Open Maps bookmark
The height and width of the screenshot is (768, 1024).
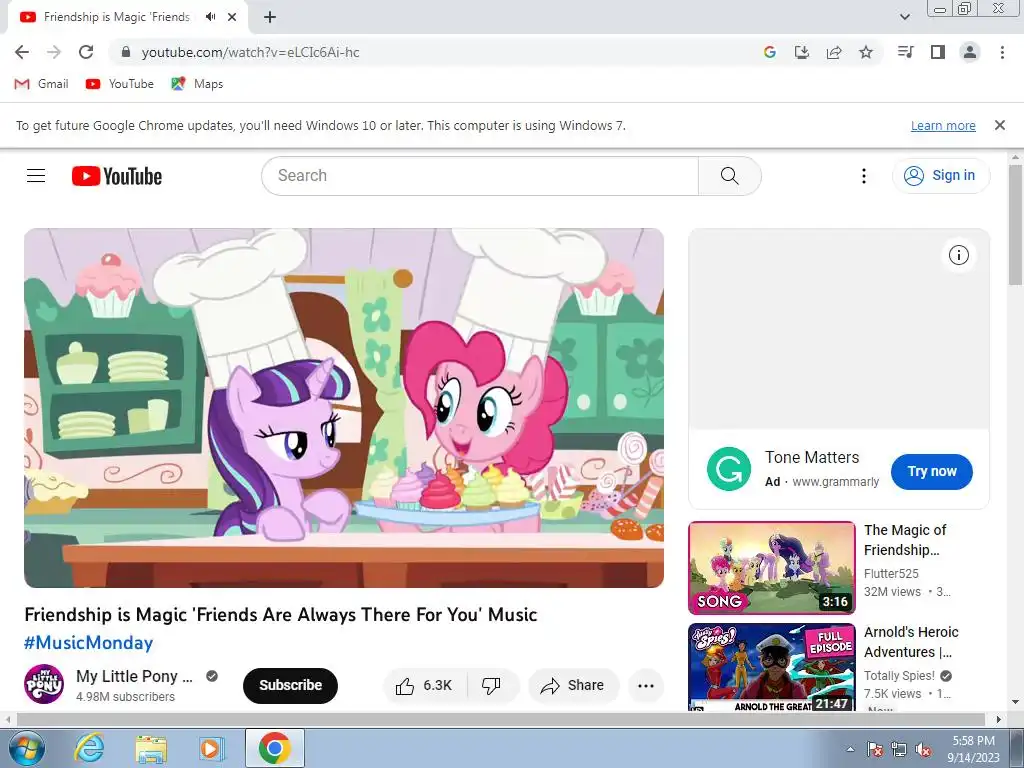pos(197,84)
